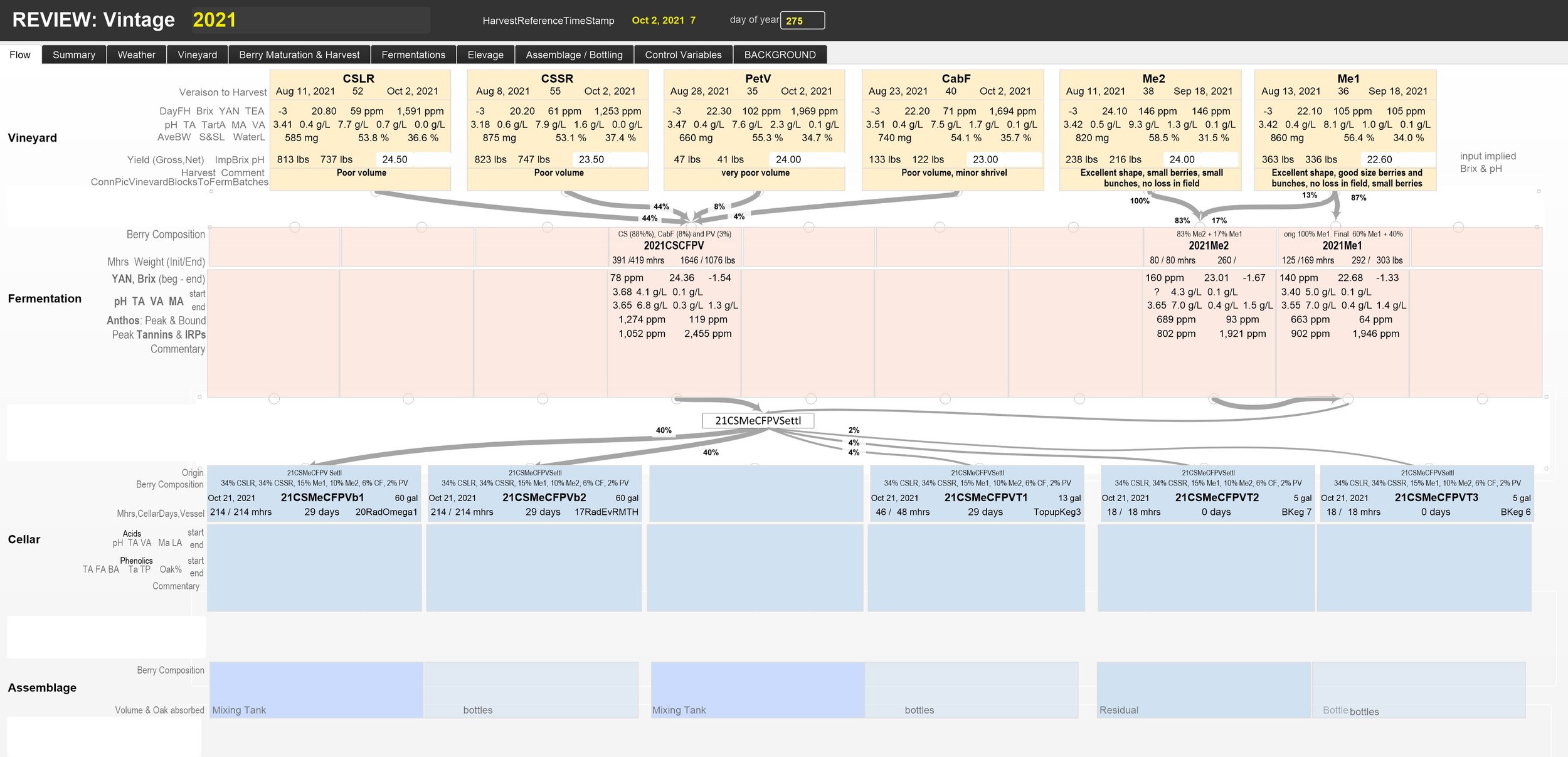
Task: Click CabF comment Poor volume, minor shrivel
Action: click(x=954, y=172)
